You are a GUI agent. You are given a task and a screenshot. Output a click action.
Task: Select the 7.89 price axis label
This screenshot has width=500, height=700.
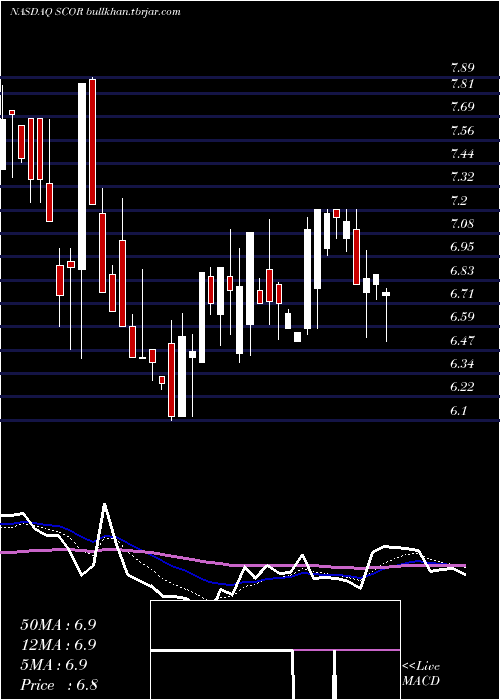462,68
